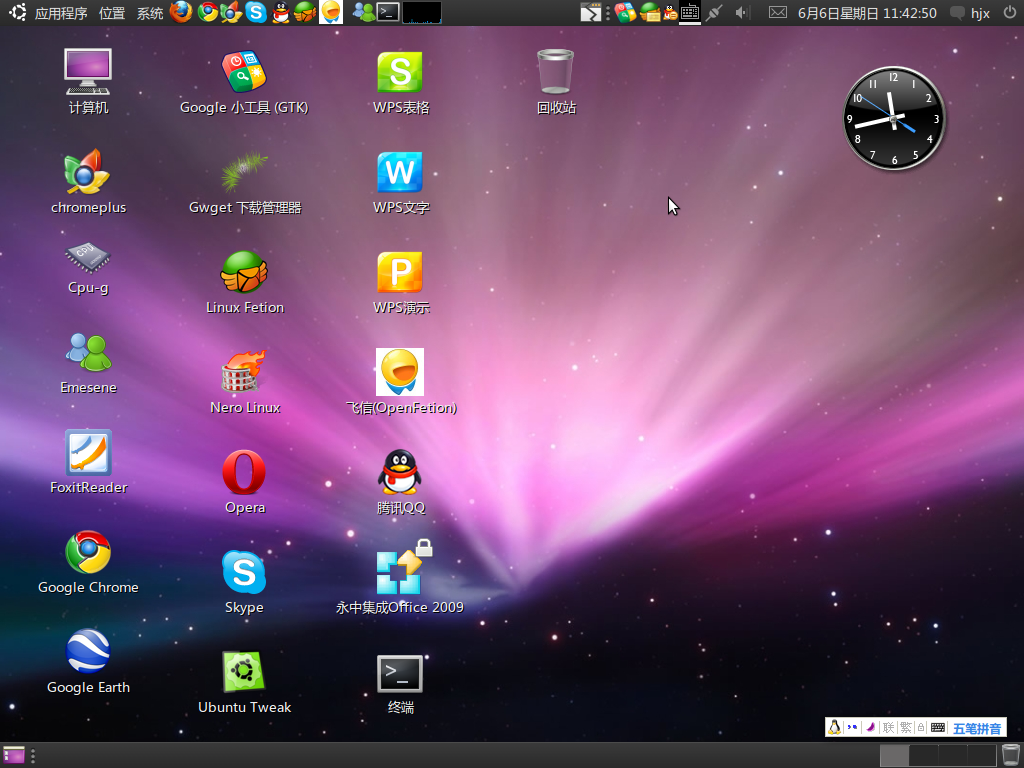Screen dimensions: 1024x768
Task: Click the Google gadgets tray icon
Action: (625, 12)
